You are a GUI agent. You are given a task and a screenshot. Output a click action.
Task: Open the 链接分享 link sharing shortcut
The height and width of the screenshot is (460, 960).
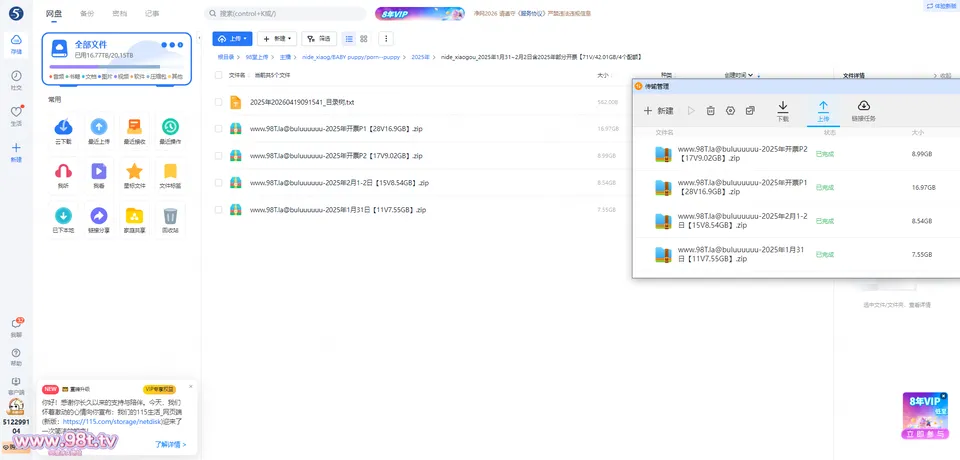pos(99,219)
